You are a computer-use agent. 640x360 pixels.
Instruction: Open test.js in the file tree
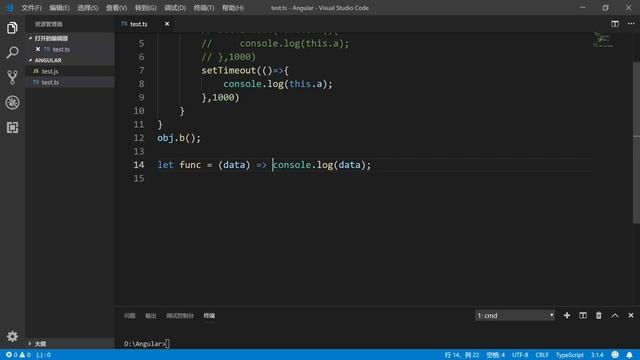coord(50,71)
